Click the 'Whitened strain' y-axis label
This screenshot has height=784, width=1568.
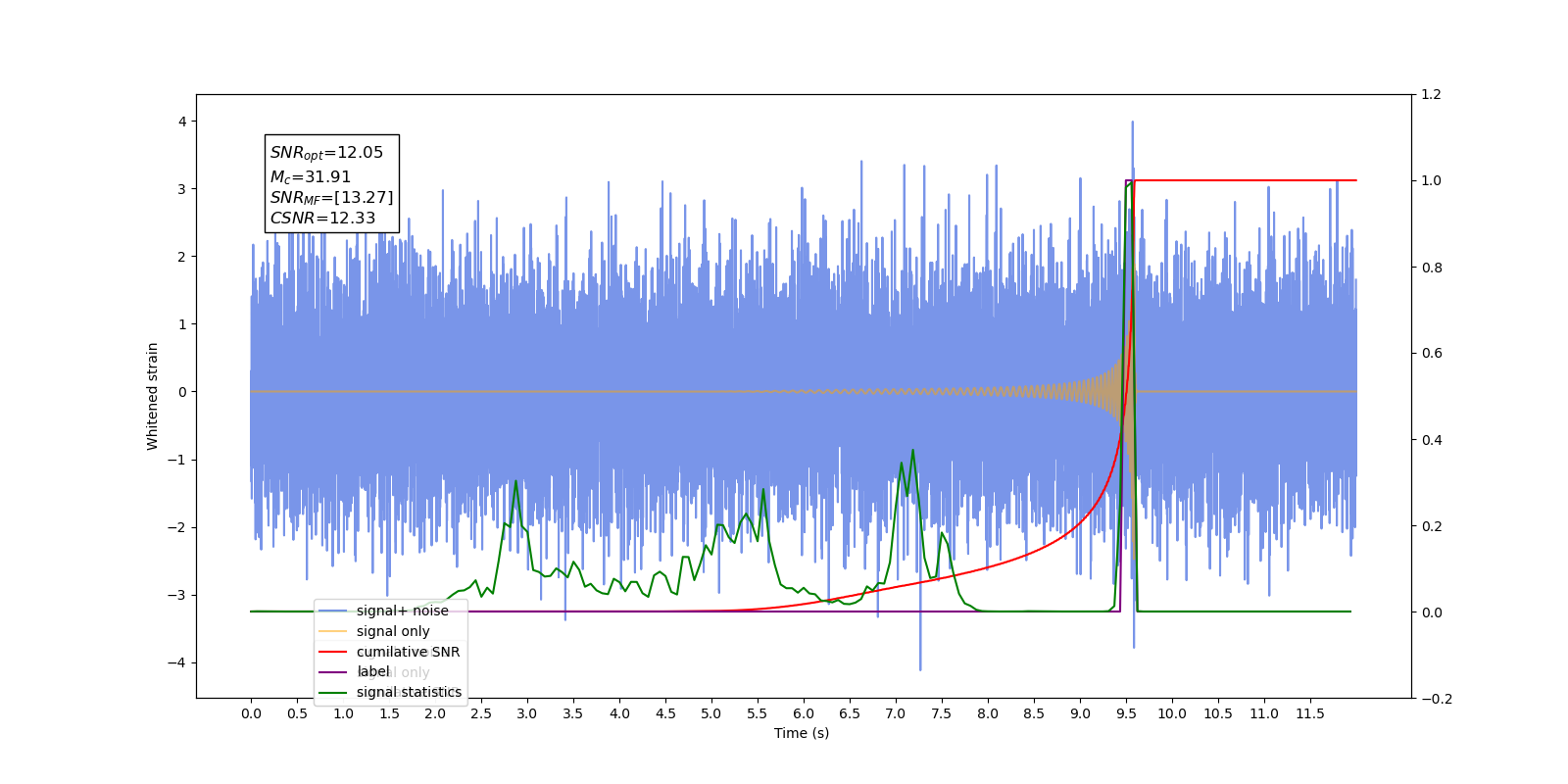click(x=152, y=396)
